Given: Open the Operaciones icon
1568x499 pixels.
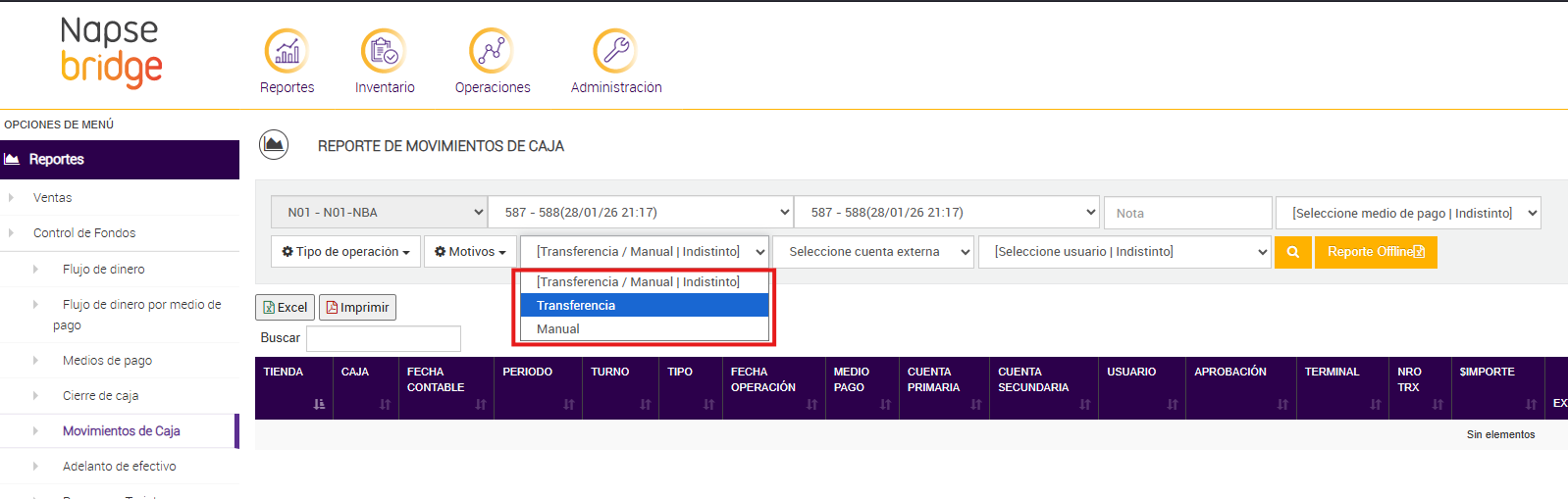Looking at the screenshot, I should [492, 51].
